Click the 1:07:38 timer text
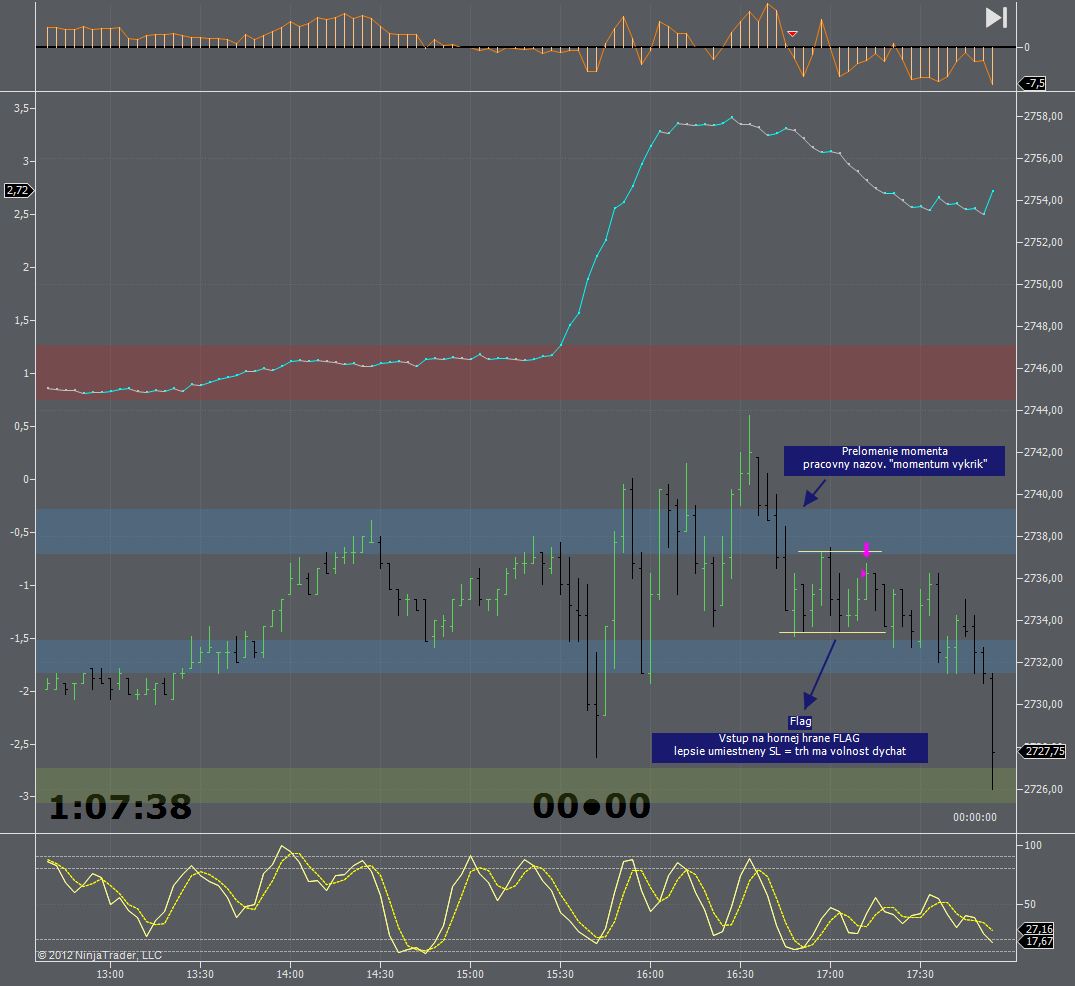1075x986 pixels. point(120,807)
